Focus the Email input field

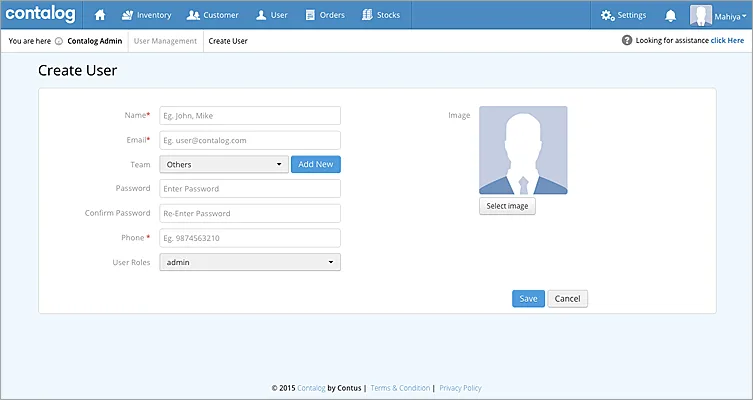[x=250, y=140]
